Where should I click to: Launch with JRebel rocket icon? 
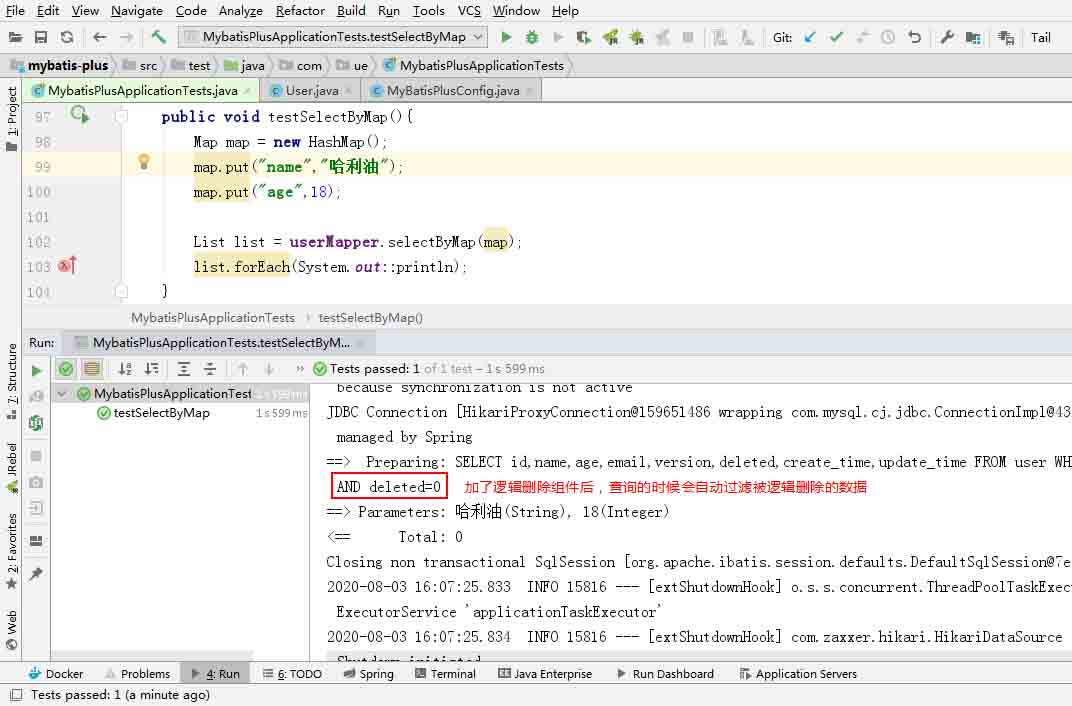coord(611,37)
